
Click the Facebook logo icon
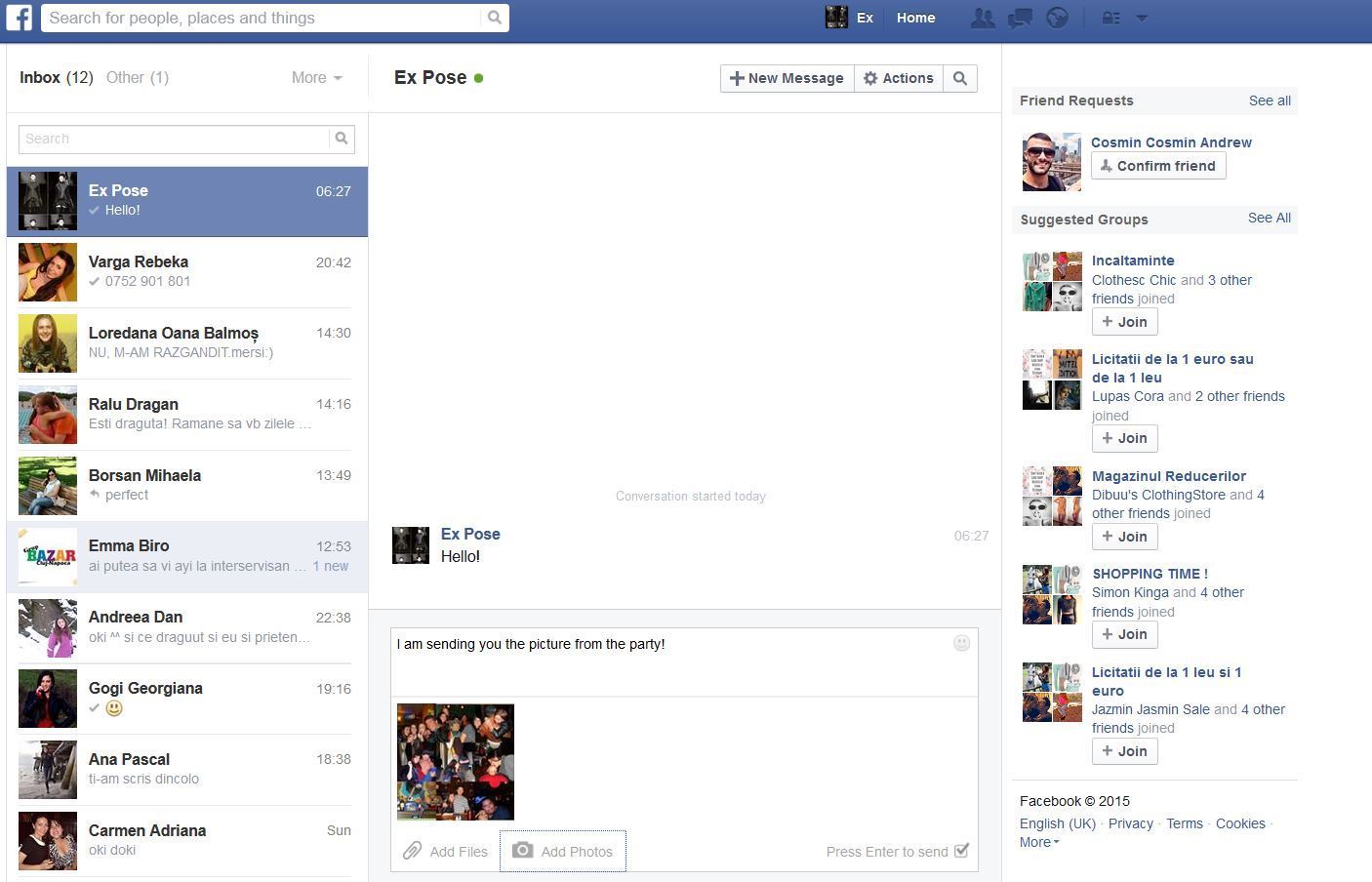click(20, 18)
